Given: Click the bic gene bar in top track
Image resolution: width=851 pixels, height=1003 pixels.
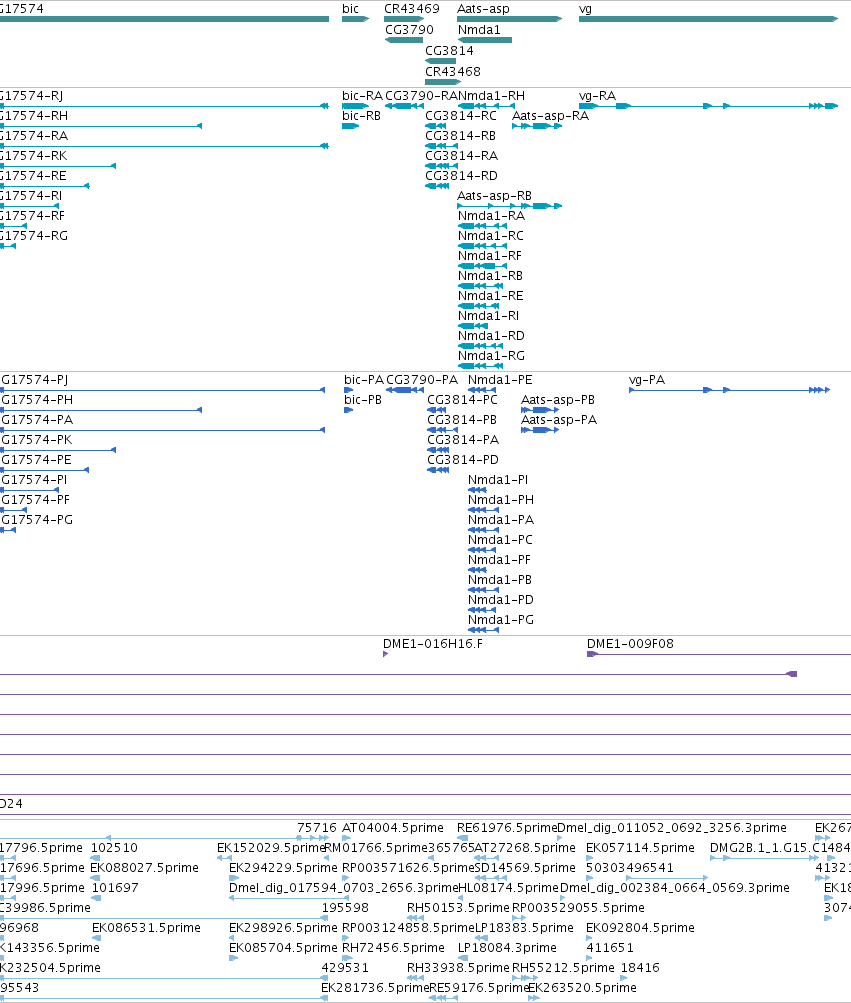Looking at the screenshot, I should tap(355, 19).
